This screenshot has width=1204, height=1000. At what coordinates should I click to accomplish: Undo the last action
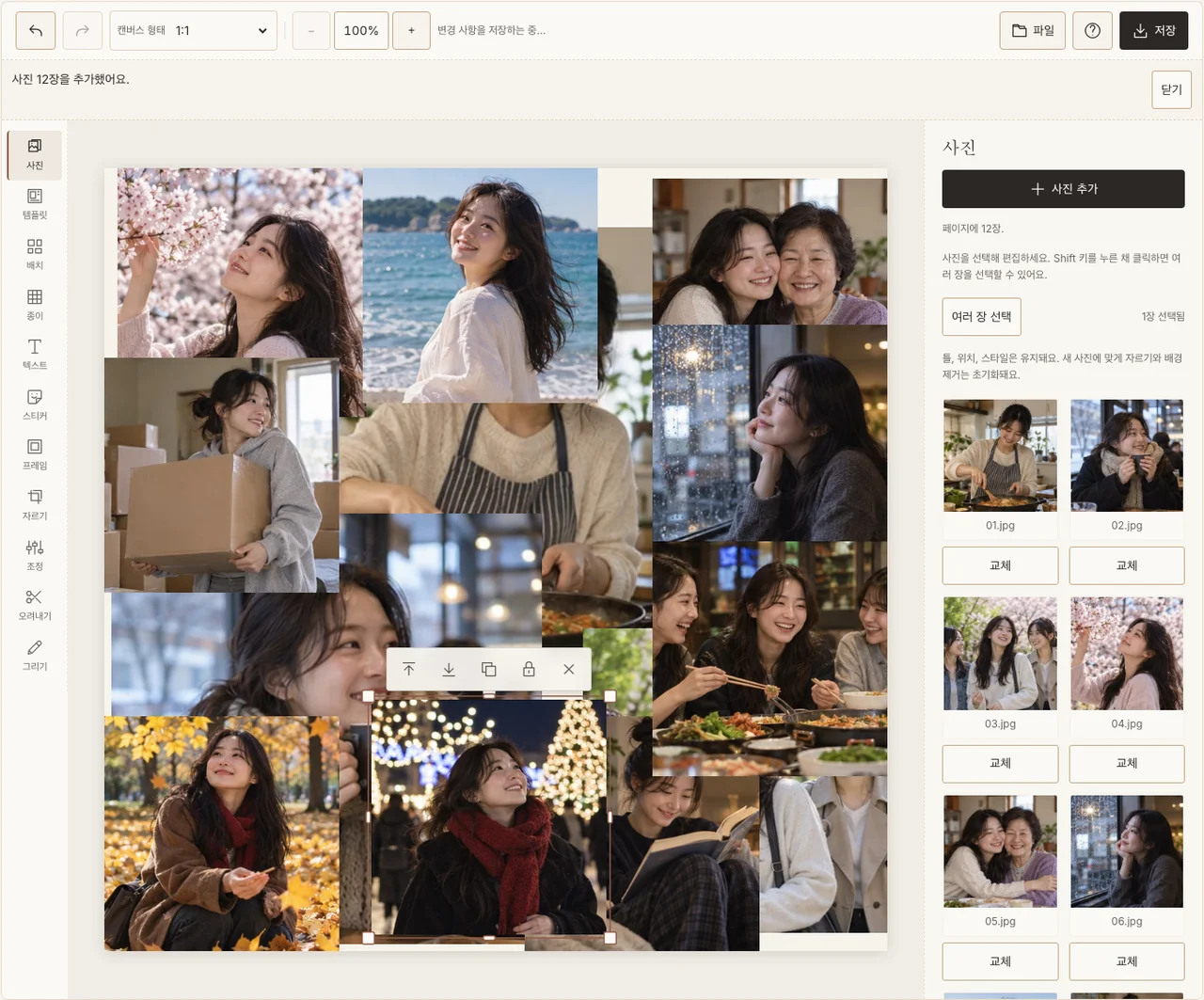(36, 31)
